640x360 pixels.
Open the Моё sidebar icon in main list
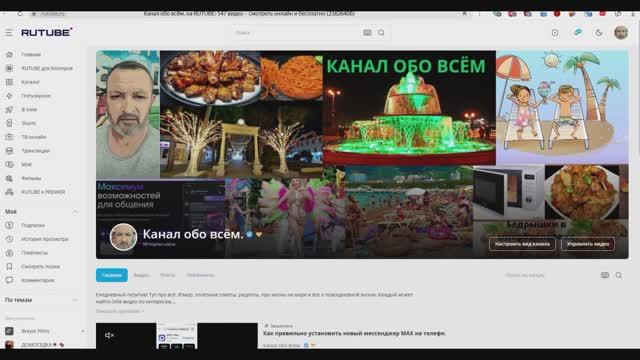click(9, 164)
